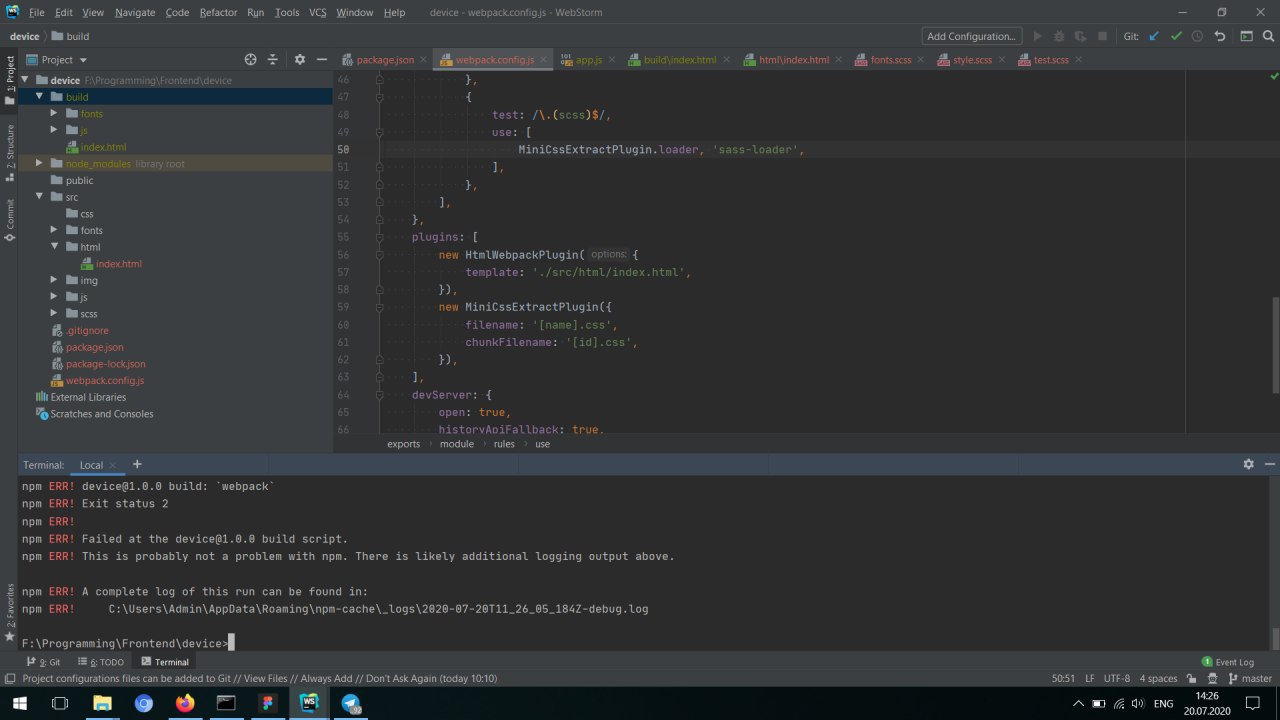This screenshot has height=720, width=1280.
Task: Click the Search Everywhere magnifier icon
Action: point(1268,36)
